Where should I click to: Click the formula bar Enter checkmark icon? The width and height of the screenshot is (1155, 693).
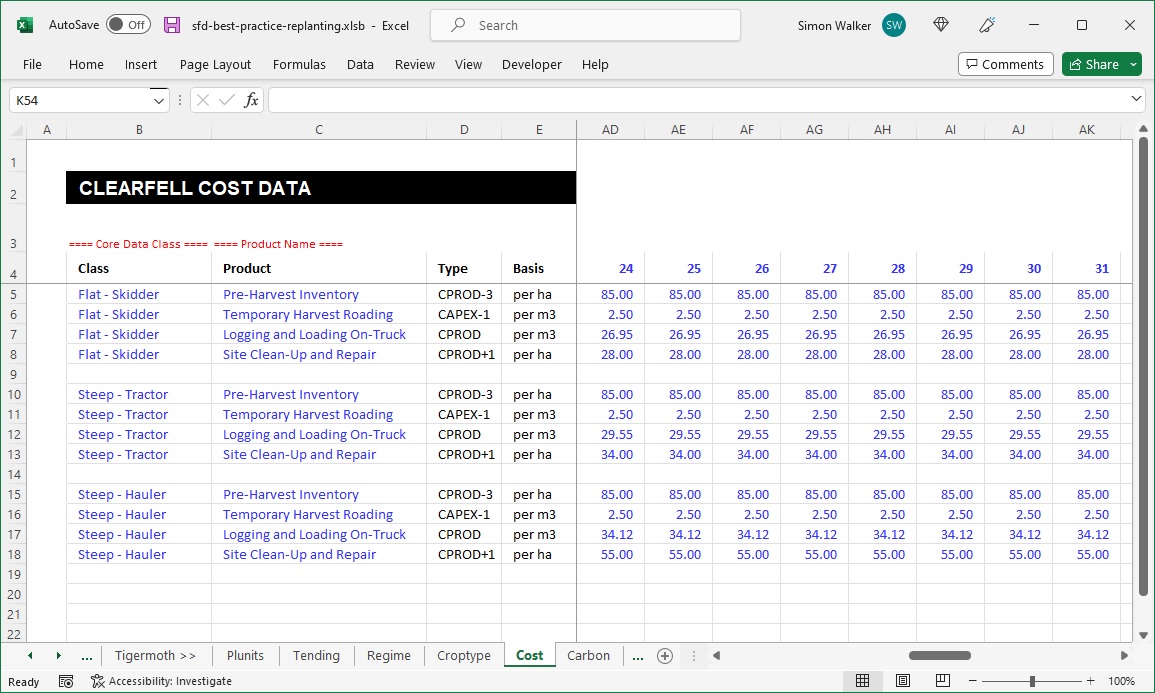(227, 100)
